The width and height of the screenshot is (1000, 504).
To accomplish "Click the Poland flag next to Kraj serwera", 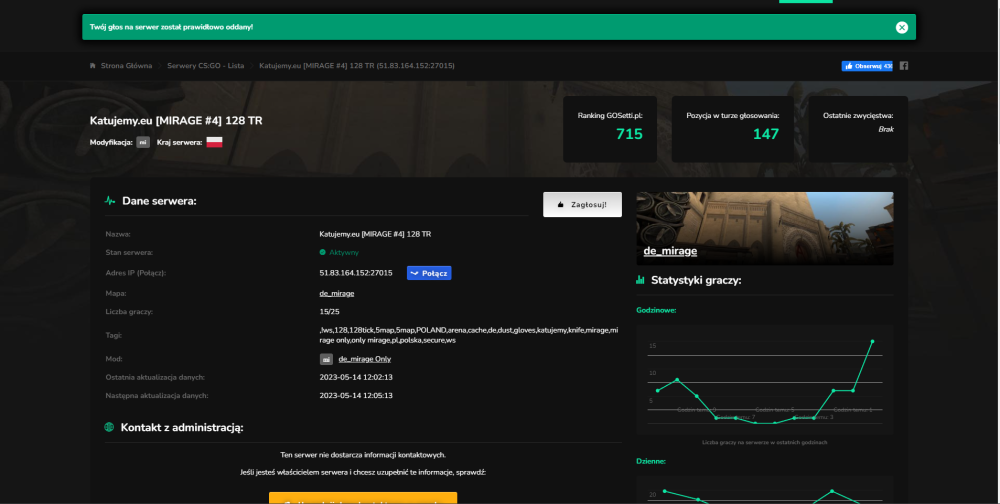I will (x=214, y=142).
